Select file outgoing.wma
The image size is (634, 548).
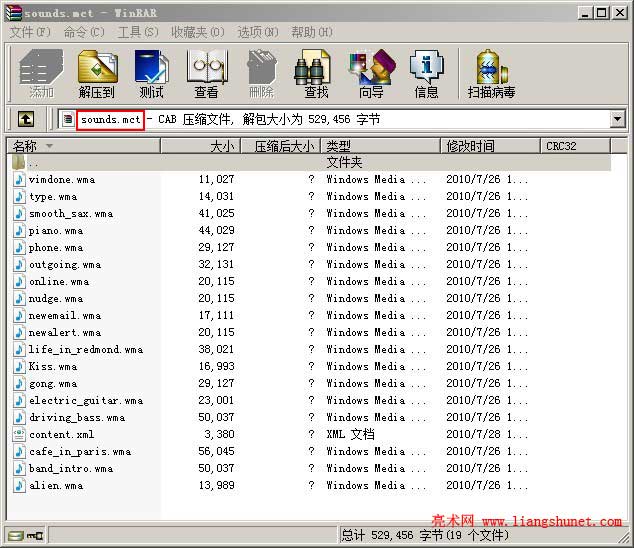(x=65, y=264)
